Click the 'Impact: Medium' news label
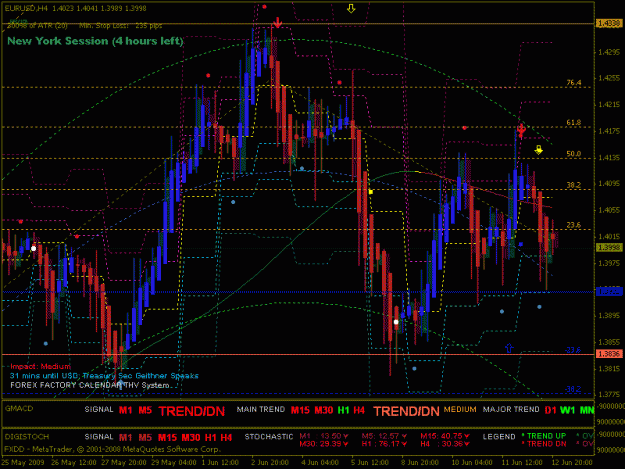 (40, 366)
